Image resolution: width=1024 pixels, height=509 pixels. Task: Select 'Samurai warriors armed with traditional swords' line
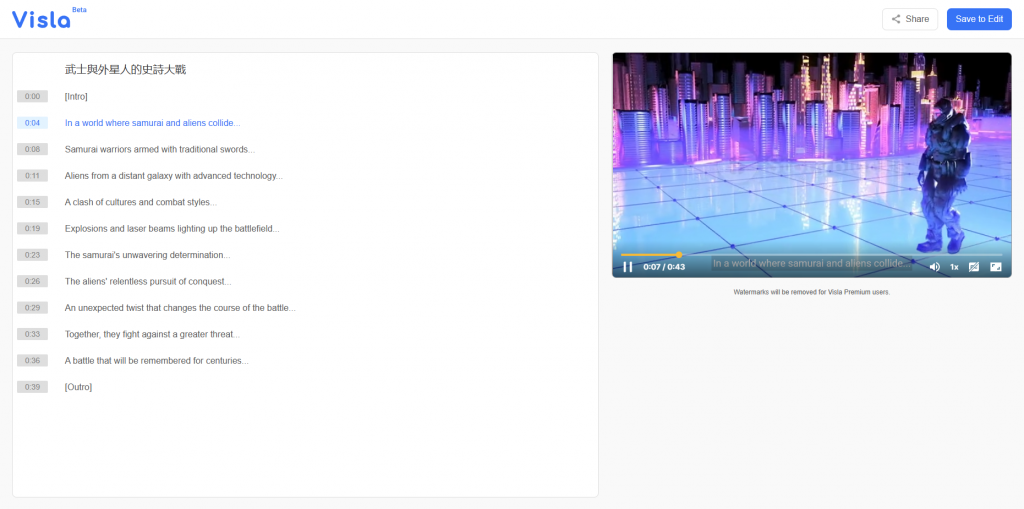[160, 150]
